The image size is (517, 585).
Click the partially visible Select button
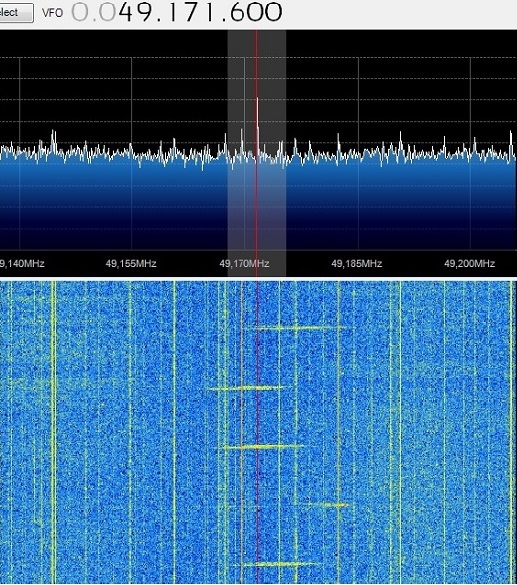coord(16,13)
